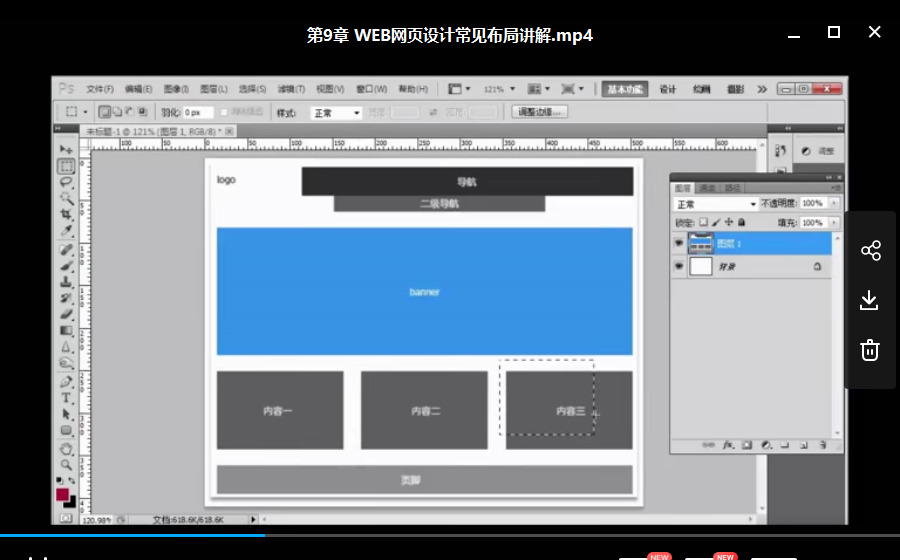
Task: Click the 羽化 feather input field
Action: coord(198,112)
